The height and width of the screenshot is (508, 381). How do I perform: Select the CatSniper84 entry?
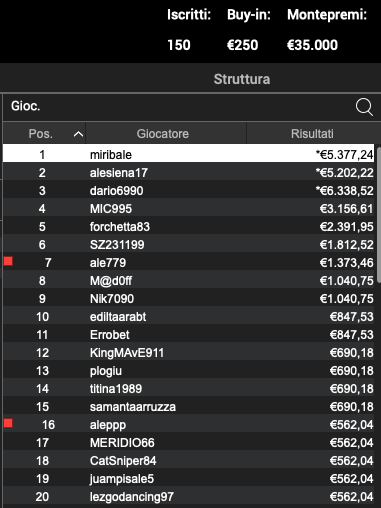point(189,460)
